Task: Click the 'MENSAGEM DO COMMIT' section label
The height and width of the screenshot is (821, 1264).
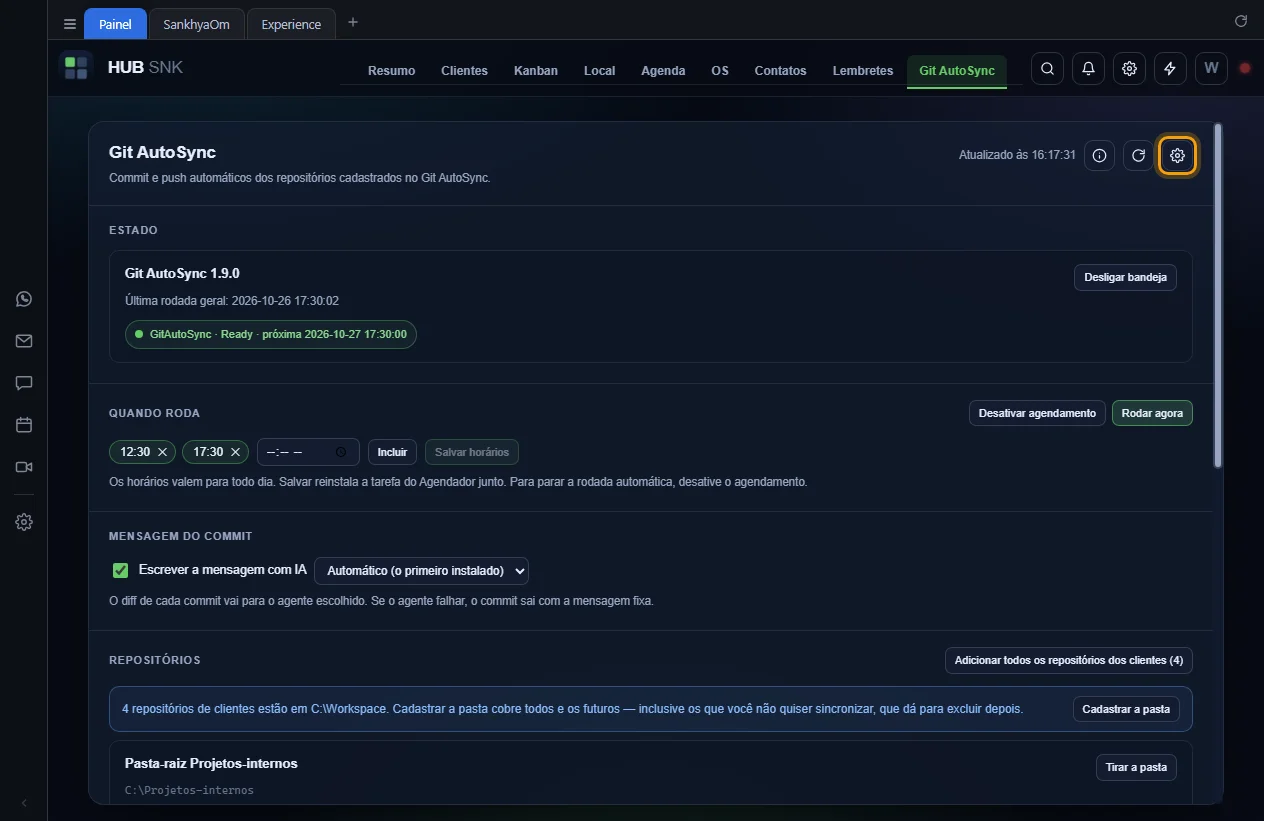Action: pyautogui.click(x=181, y=536)
